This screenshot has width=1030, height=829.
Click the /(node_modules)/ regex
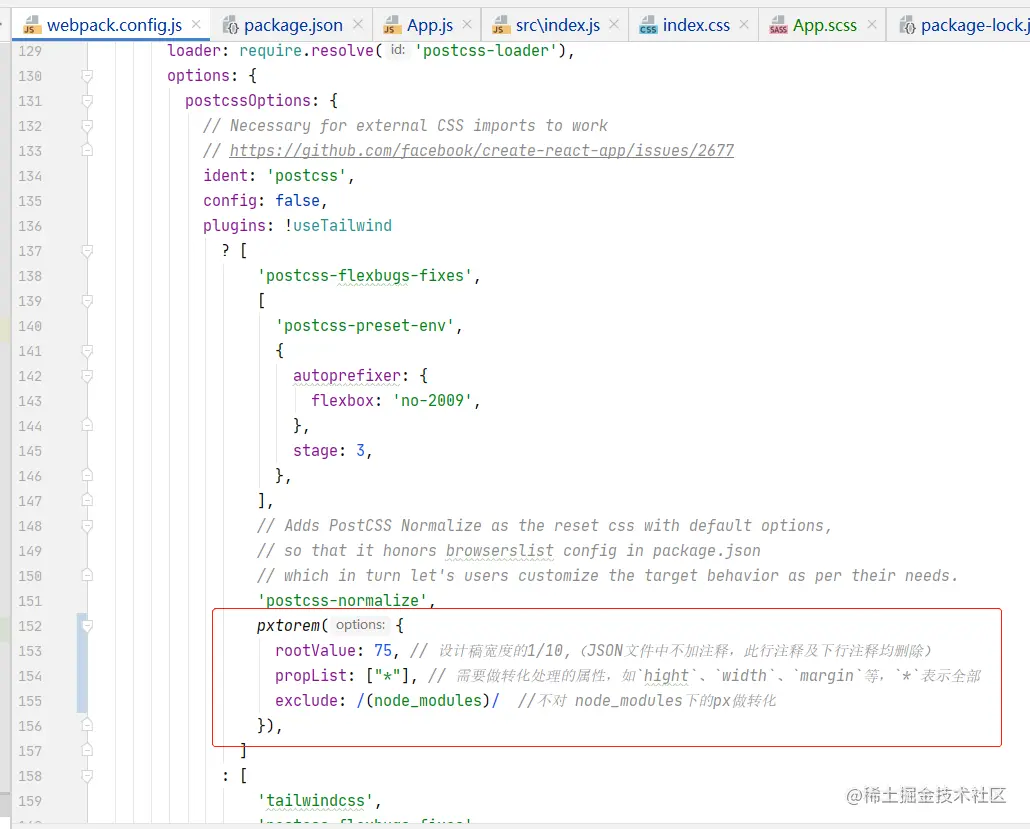pos(428,700)
